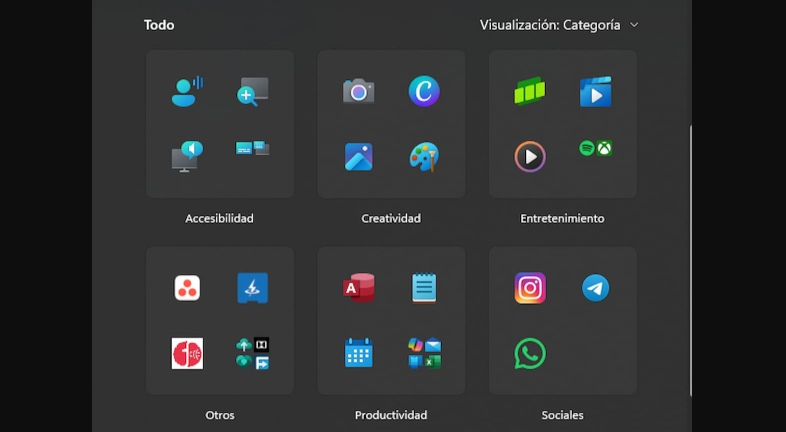Click the Todo section heading
The image size is (786, 432).
tap(158, 25)
